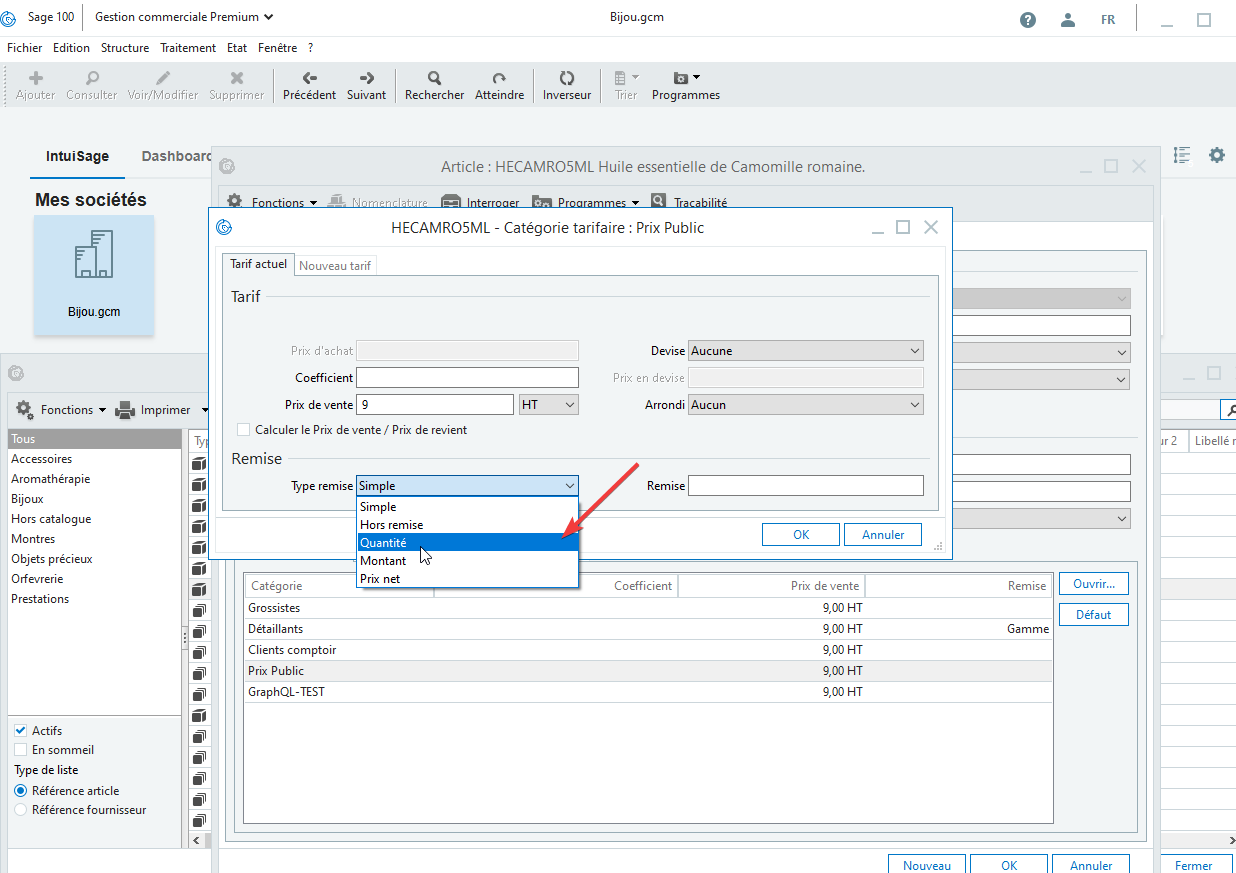Choose Simple in remise list
Screen dimensions: 1236x873
pos(467,506)
